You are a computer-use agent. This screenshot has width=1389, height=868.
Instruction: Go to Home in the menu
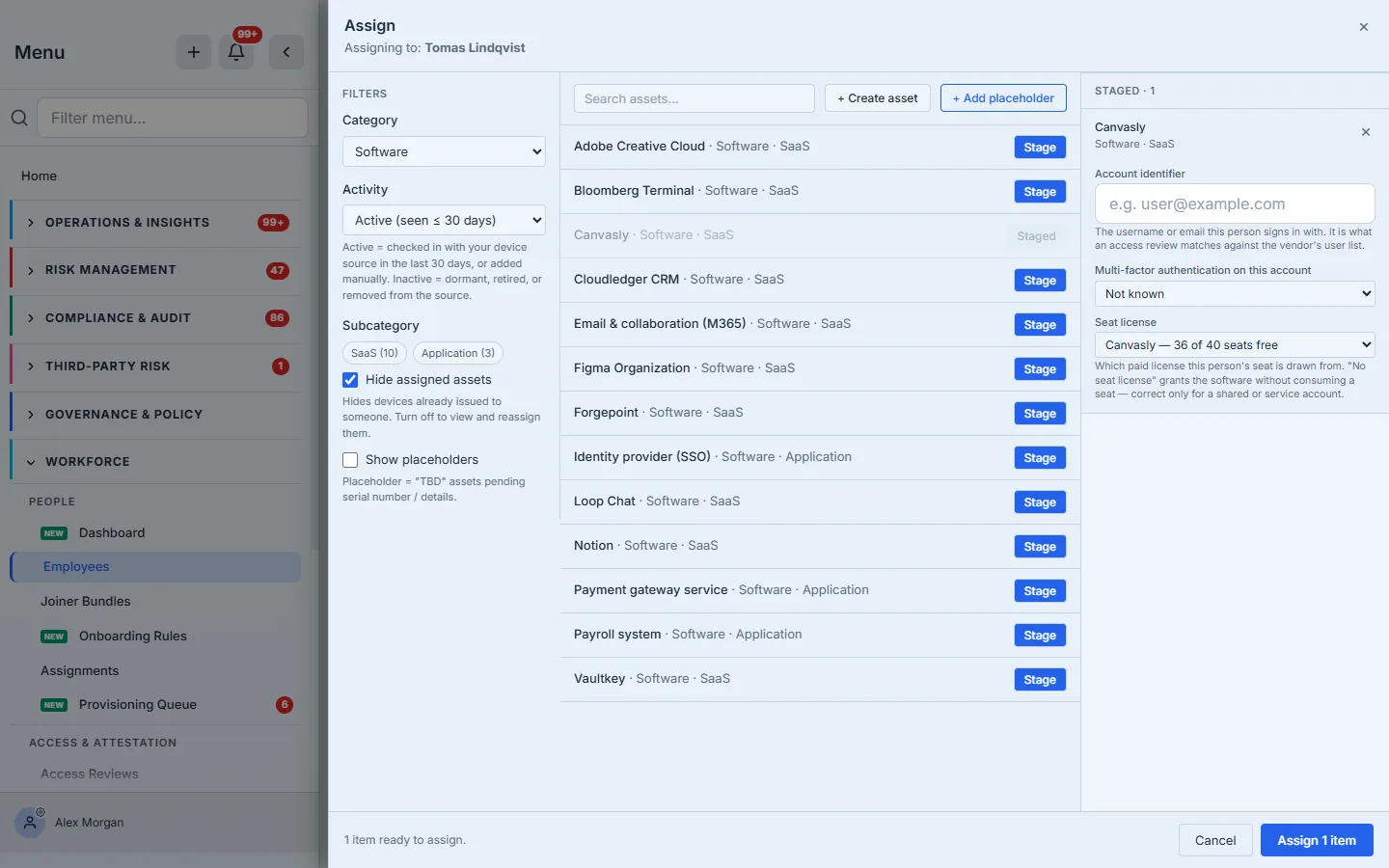coord(39,176)
